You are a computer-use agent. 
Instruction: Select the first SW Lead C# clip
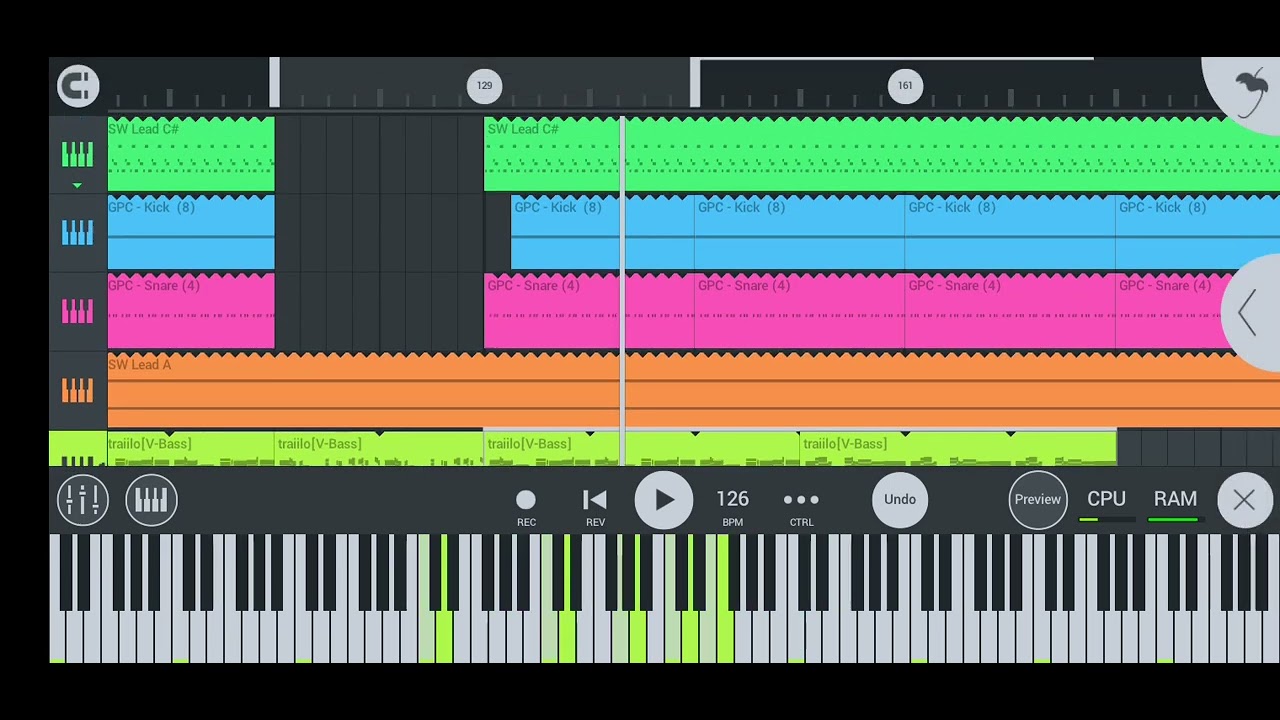click(191, 154)
